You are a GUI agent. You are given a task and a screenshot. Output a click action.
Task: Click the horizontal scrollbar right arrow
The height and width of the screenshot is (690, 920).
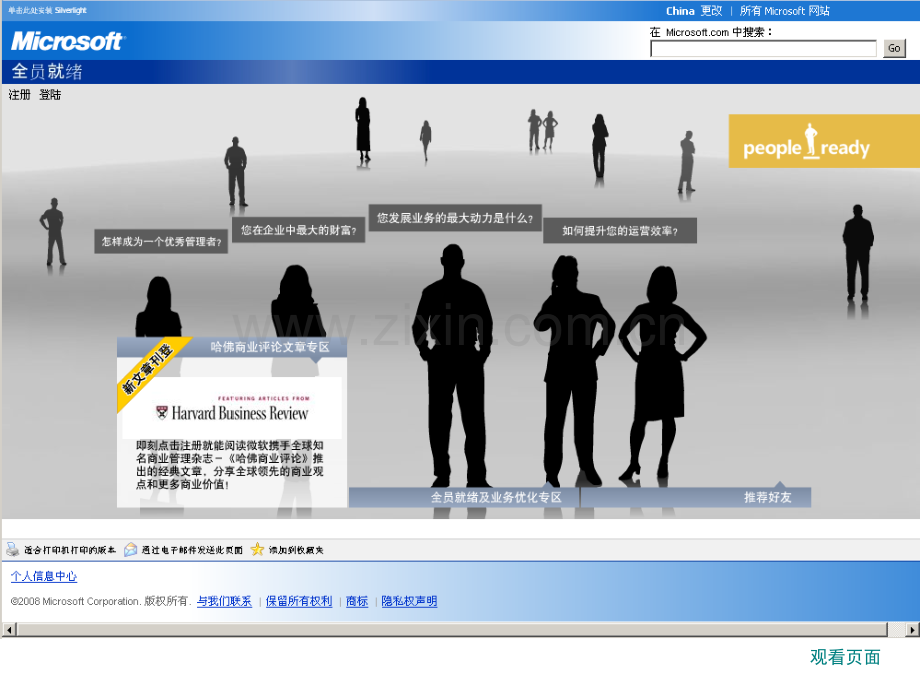pyautogui.click(x=912, y=630)
